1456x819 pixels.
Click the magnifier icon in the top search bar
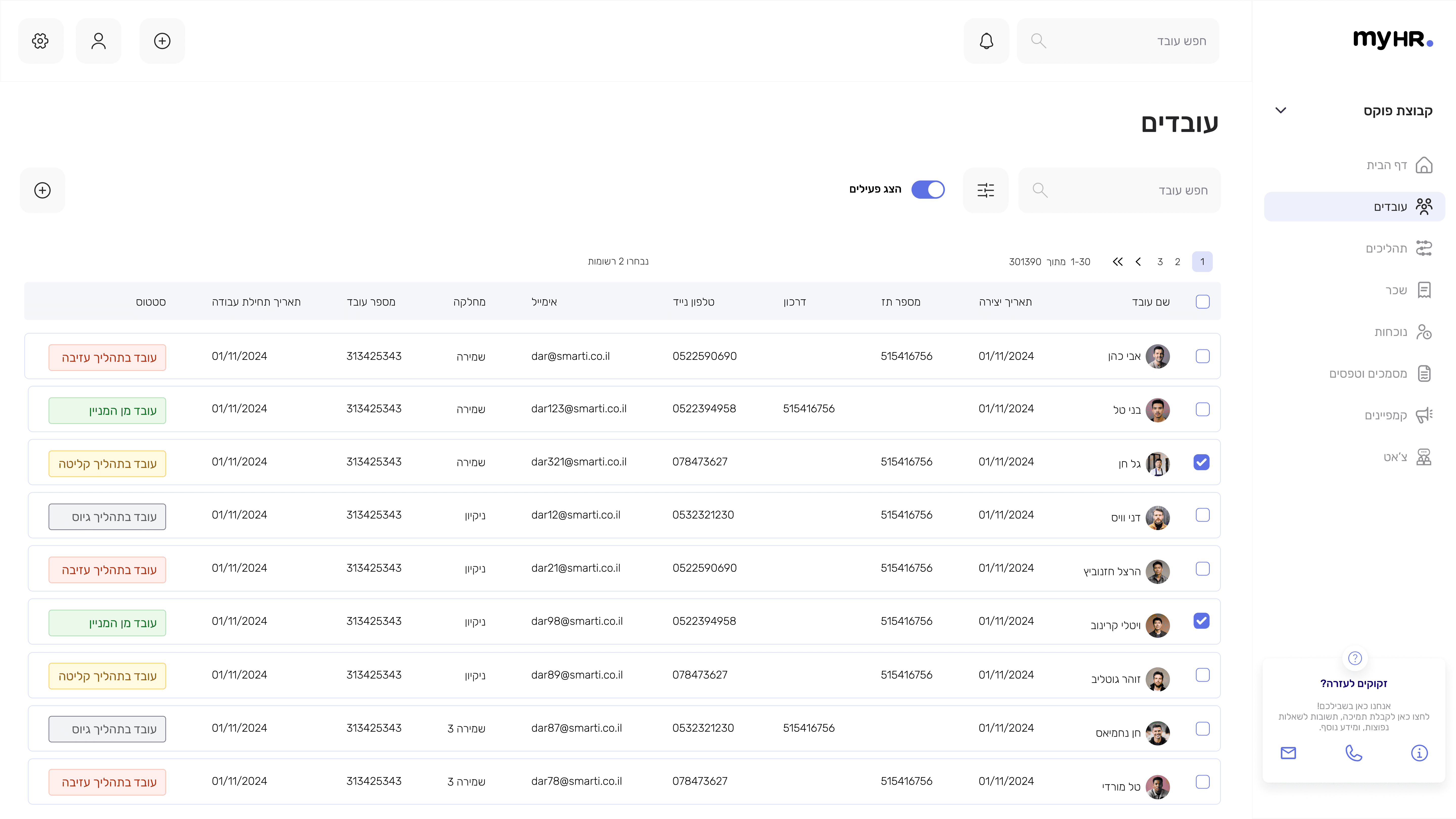(x=1038, y=41)
